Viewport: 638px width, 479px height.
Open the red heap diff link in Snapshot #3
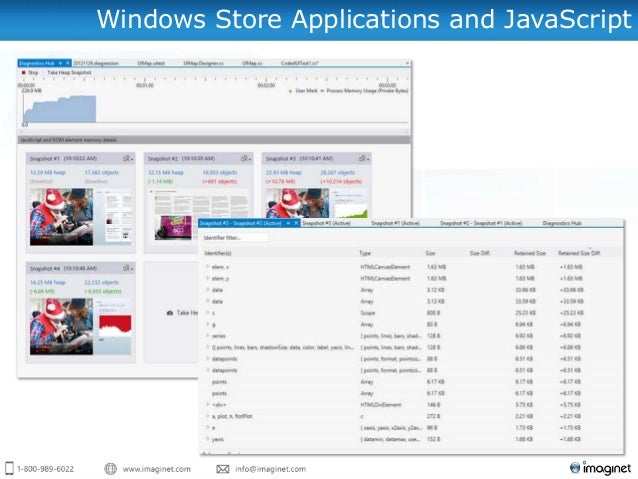click(x=280, y=181)
